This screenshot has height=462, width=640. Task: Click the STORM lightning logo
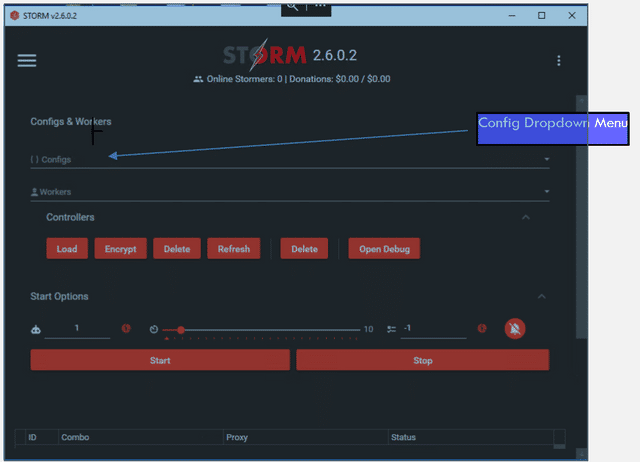[265, 55]
